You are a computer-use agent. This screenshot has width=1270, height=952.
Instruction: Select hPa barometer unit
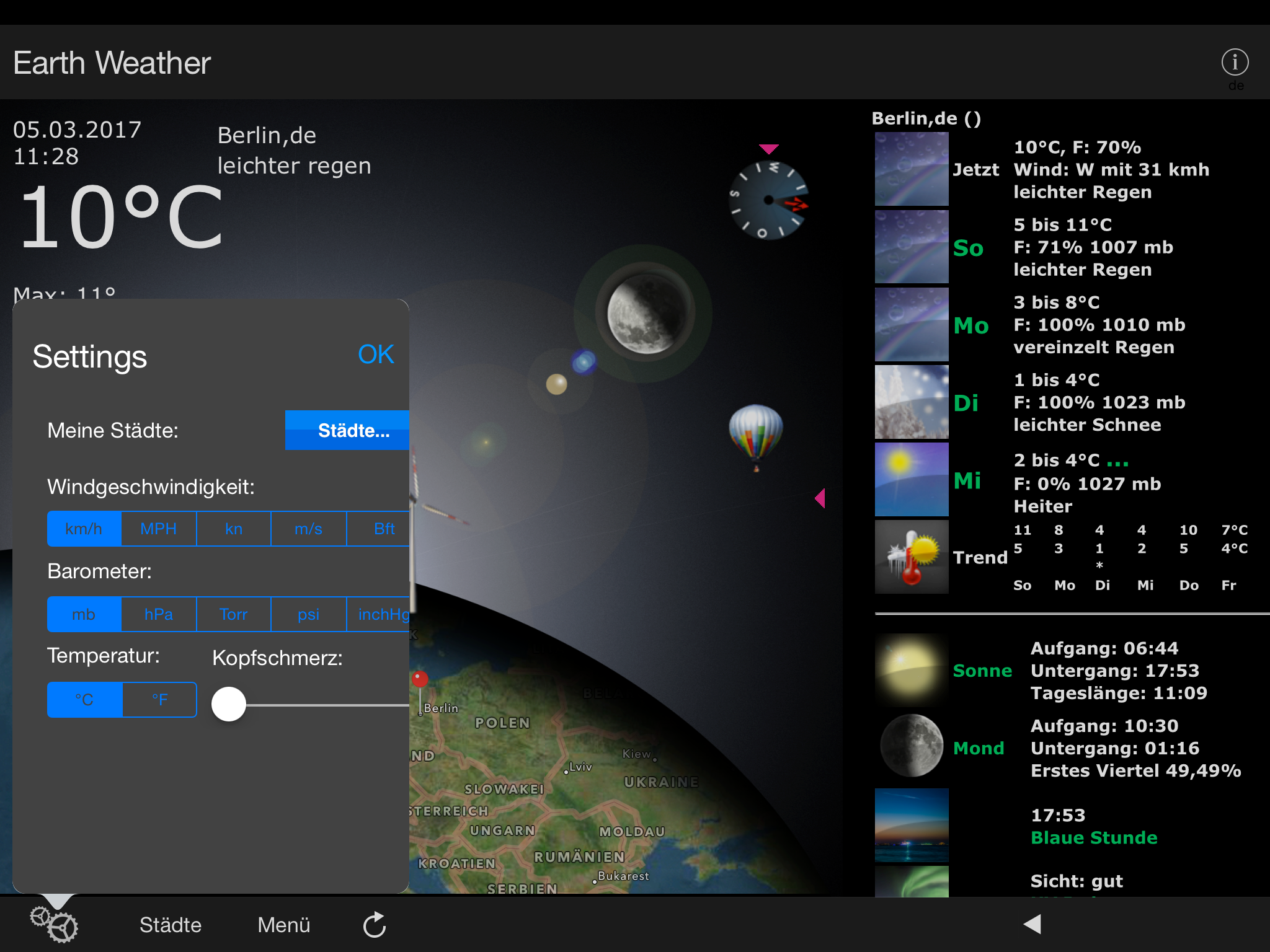pyautogui.click(x=159, y=614)
